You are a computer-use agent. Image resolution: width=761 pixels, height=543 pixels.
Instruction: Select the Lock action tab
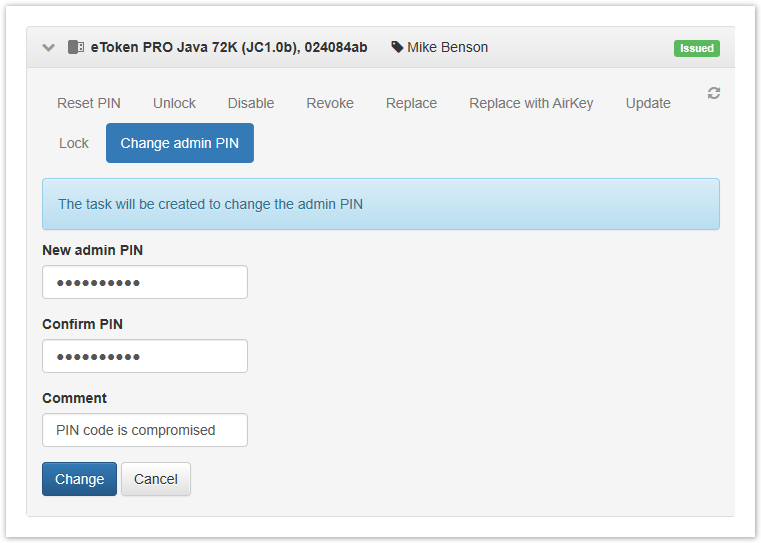[74, 143]
